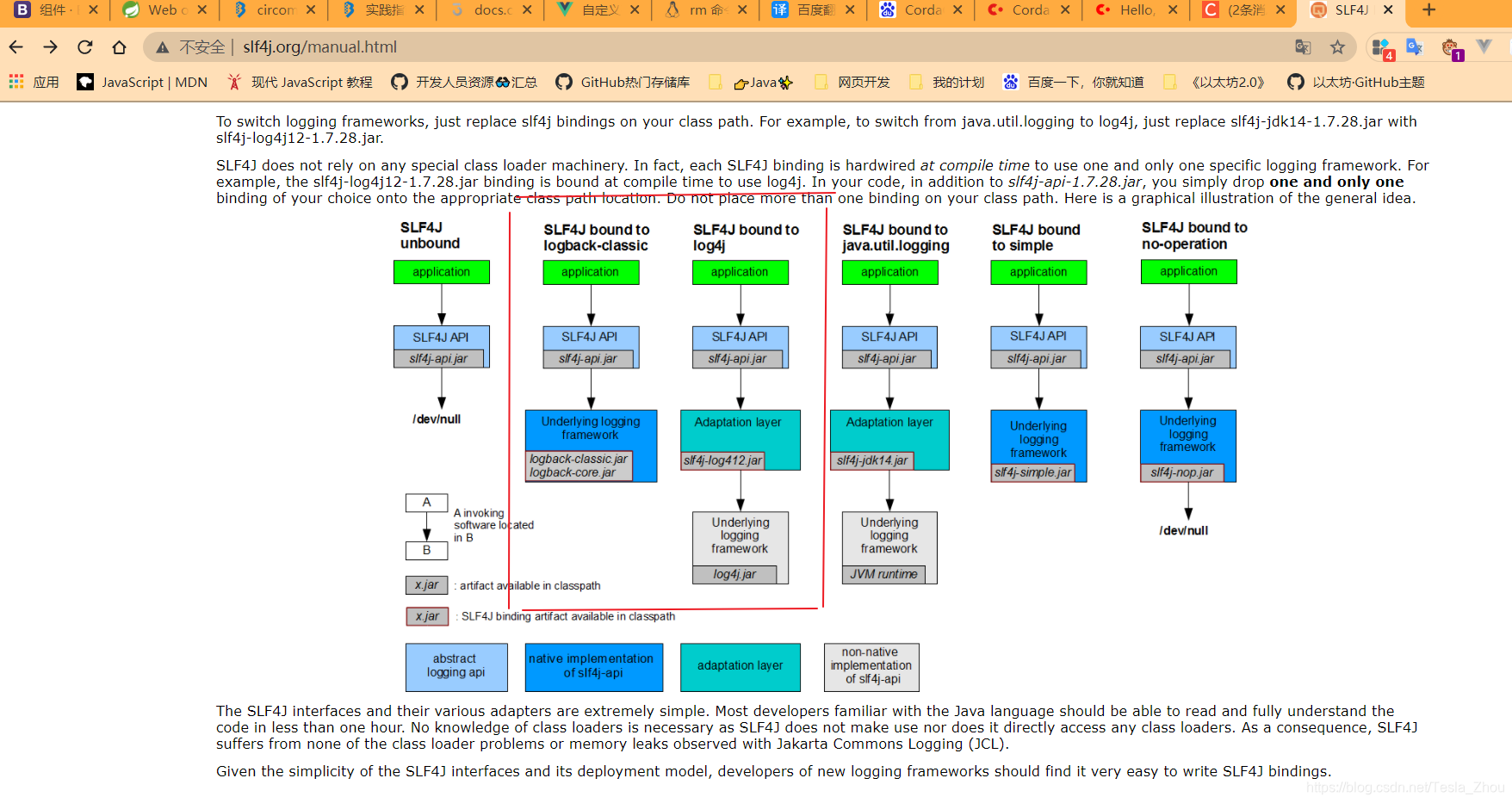The height and width of the screenshot is (803, 1512).
Task: Expand the 《以太坊2.0》 bookmark folder
Action: coord(1215,82)
